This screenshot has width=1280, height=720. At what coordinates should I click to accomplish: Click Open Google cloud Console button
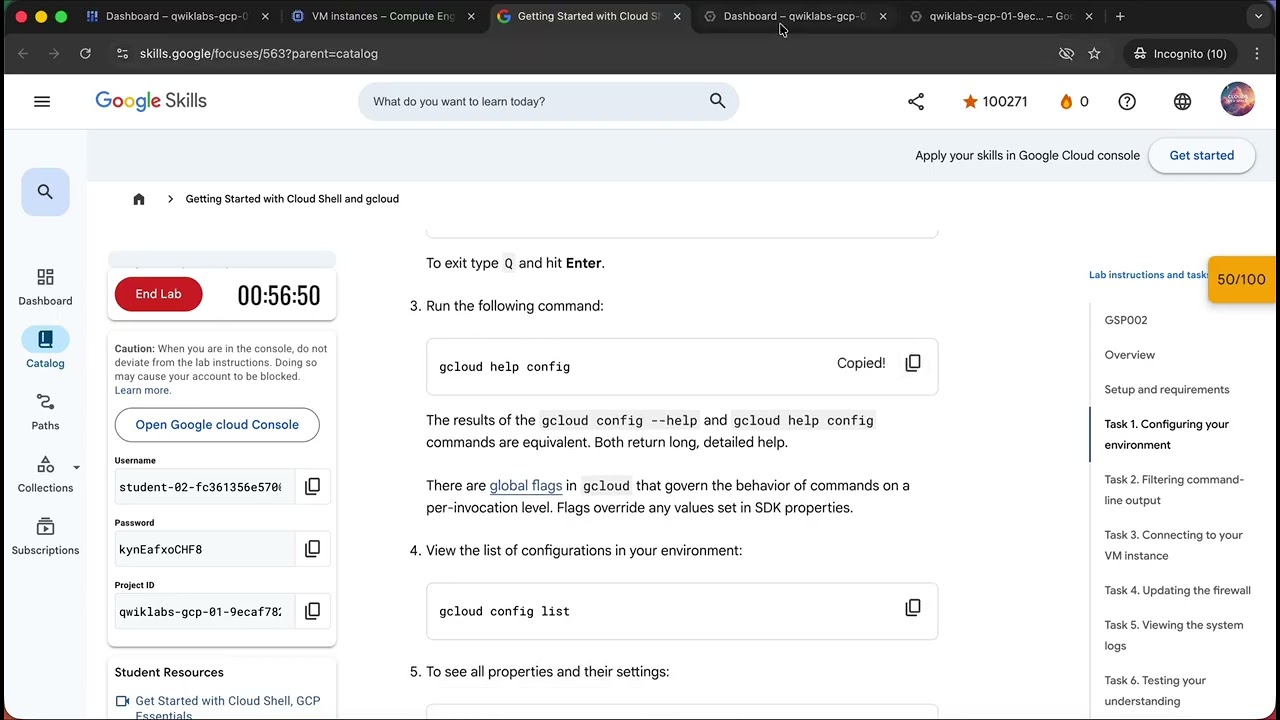click(x=217, y=424)
